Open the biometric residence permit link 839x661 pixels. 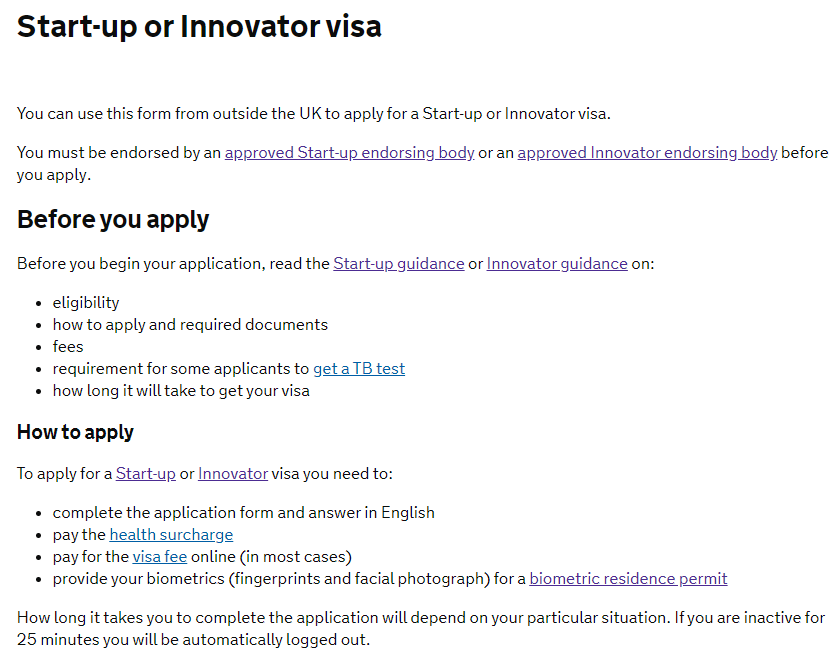click(x=628, y=579)
